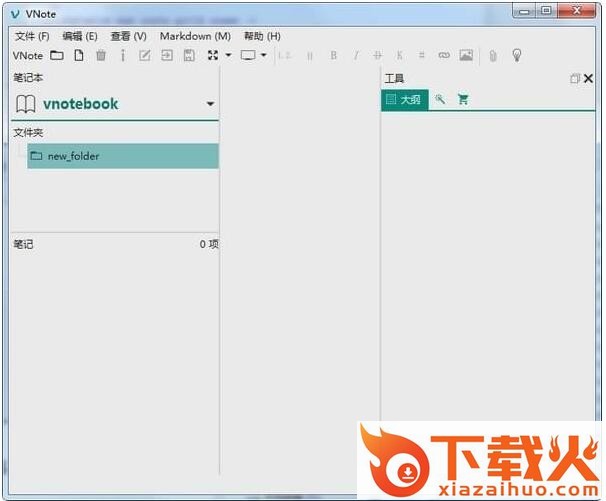606x501 pixels.
Task: Toggle italic formatting button
Action: (356, 56)
